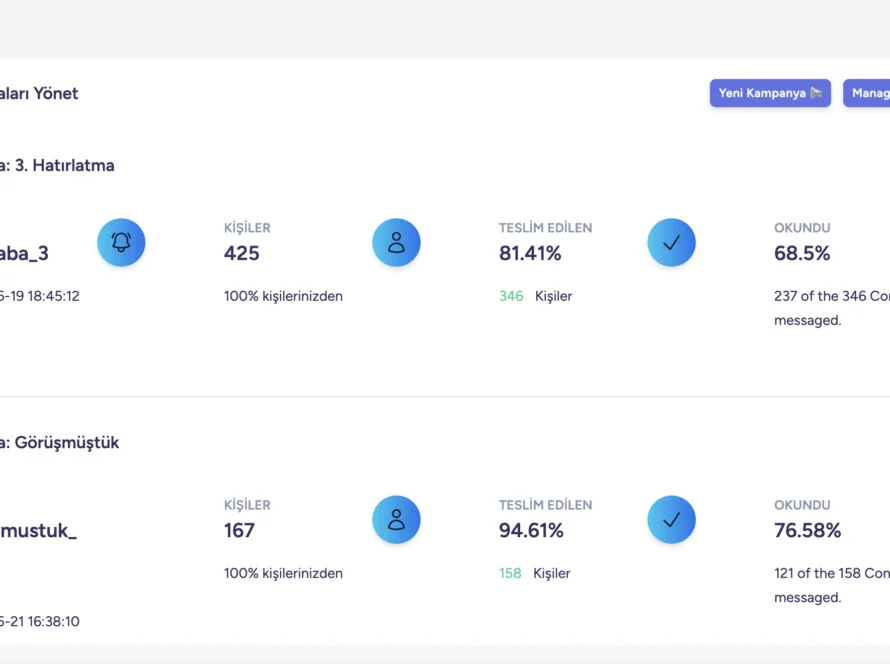Click the Yeni Kampanya button
Screen dimensions: 890x664
[770, 93]
